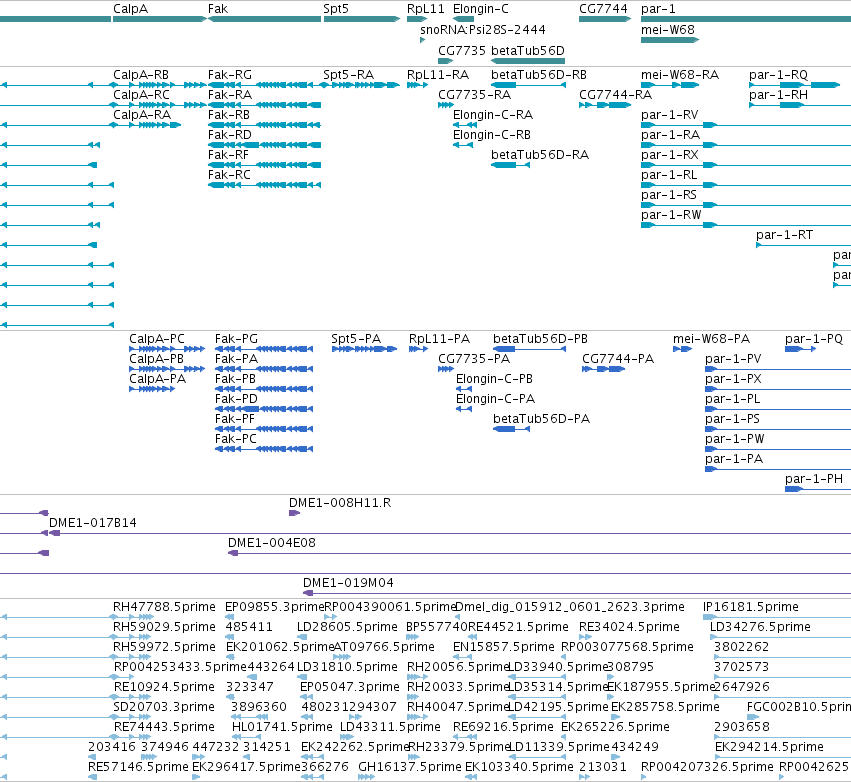
Task: Select the par-1-RQ transcript label
Action: click(x=778, y=75)
